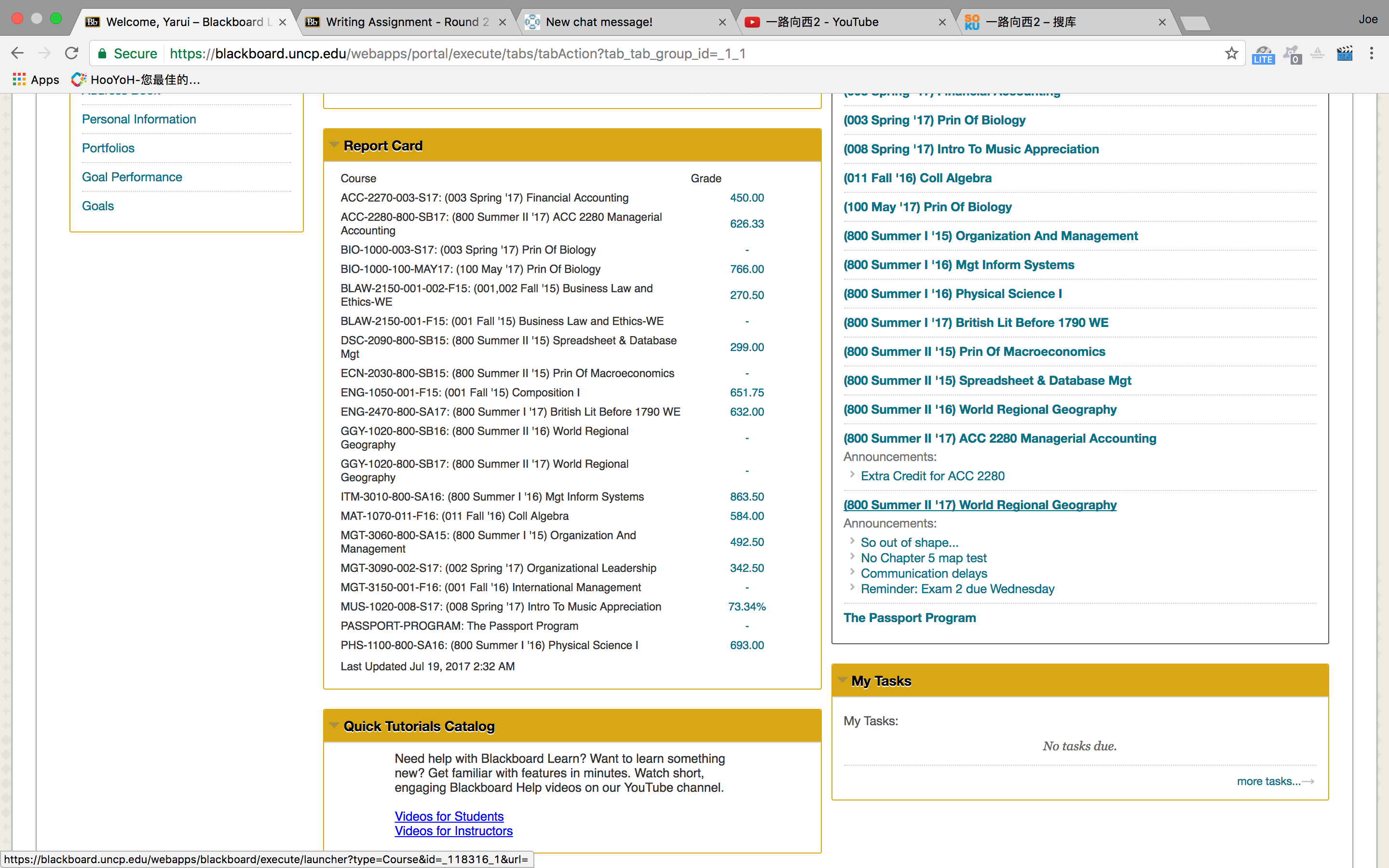Screen dimensions: 1389x868
Task: Open Goal Performance link
Action: coord(132,177)
